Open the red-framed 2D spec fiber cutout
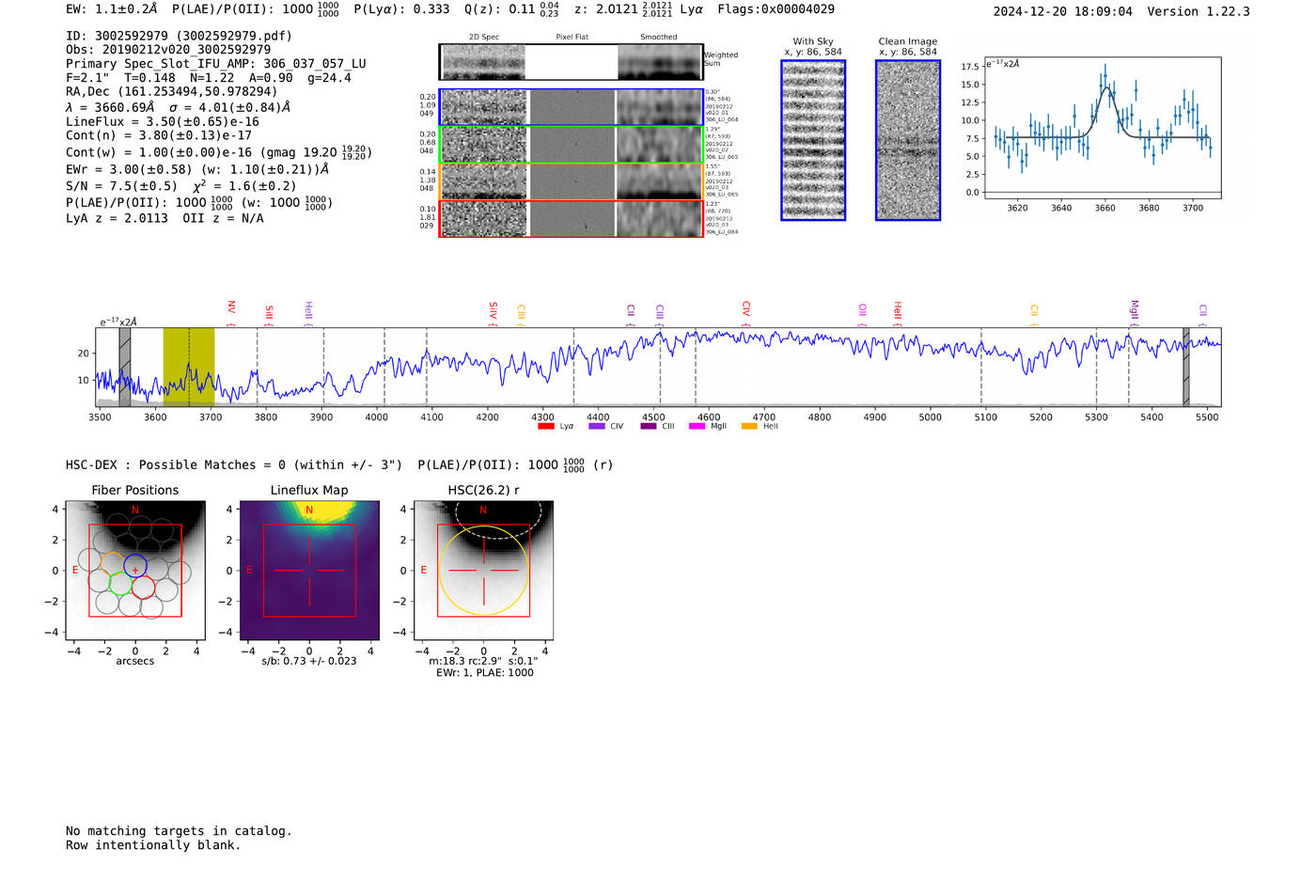This screenshot has height=896, width=1316. point(483,219)
